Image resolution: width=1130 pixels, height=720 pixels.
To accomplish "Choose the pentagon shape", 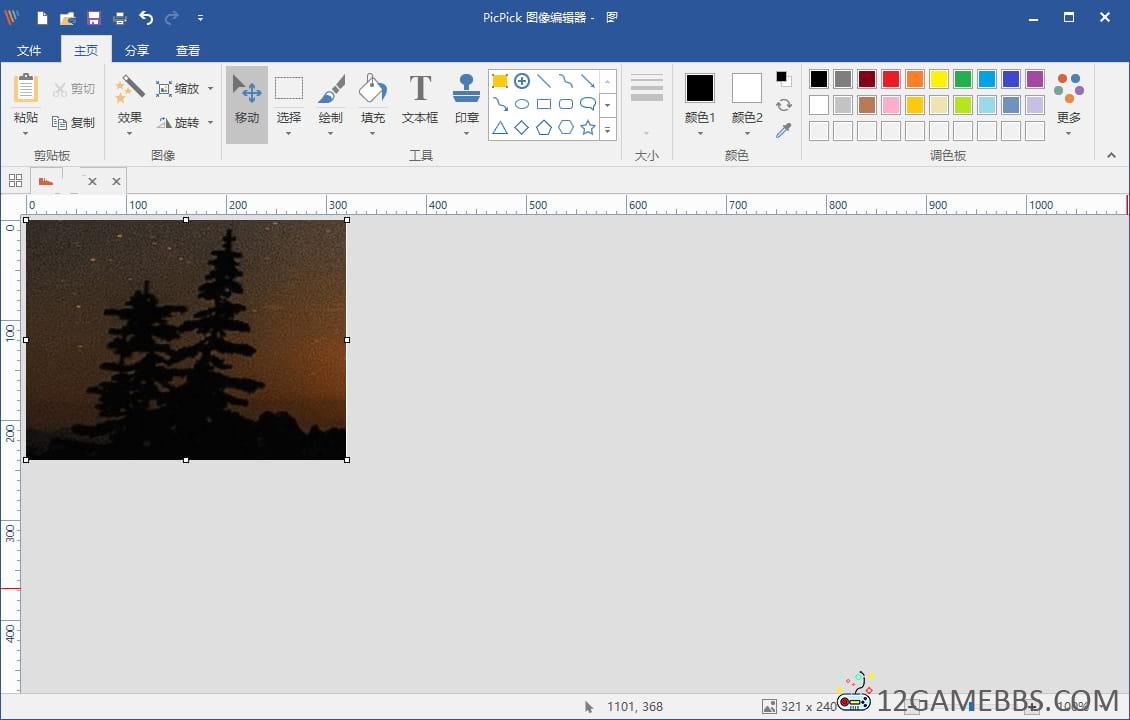I will tap(544, 128).
